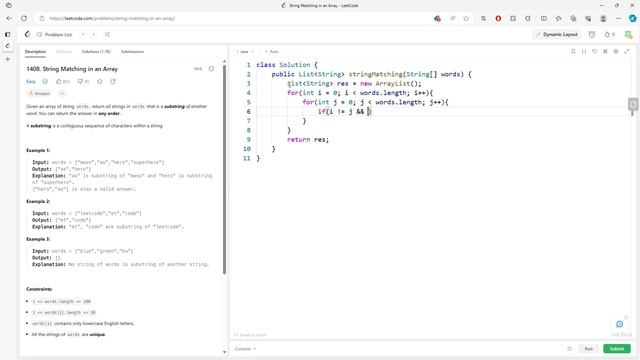This screenshot has height=360, width=640.
Task: Click the format code braces icon
Action: 584,51
